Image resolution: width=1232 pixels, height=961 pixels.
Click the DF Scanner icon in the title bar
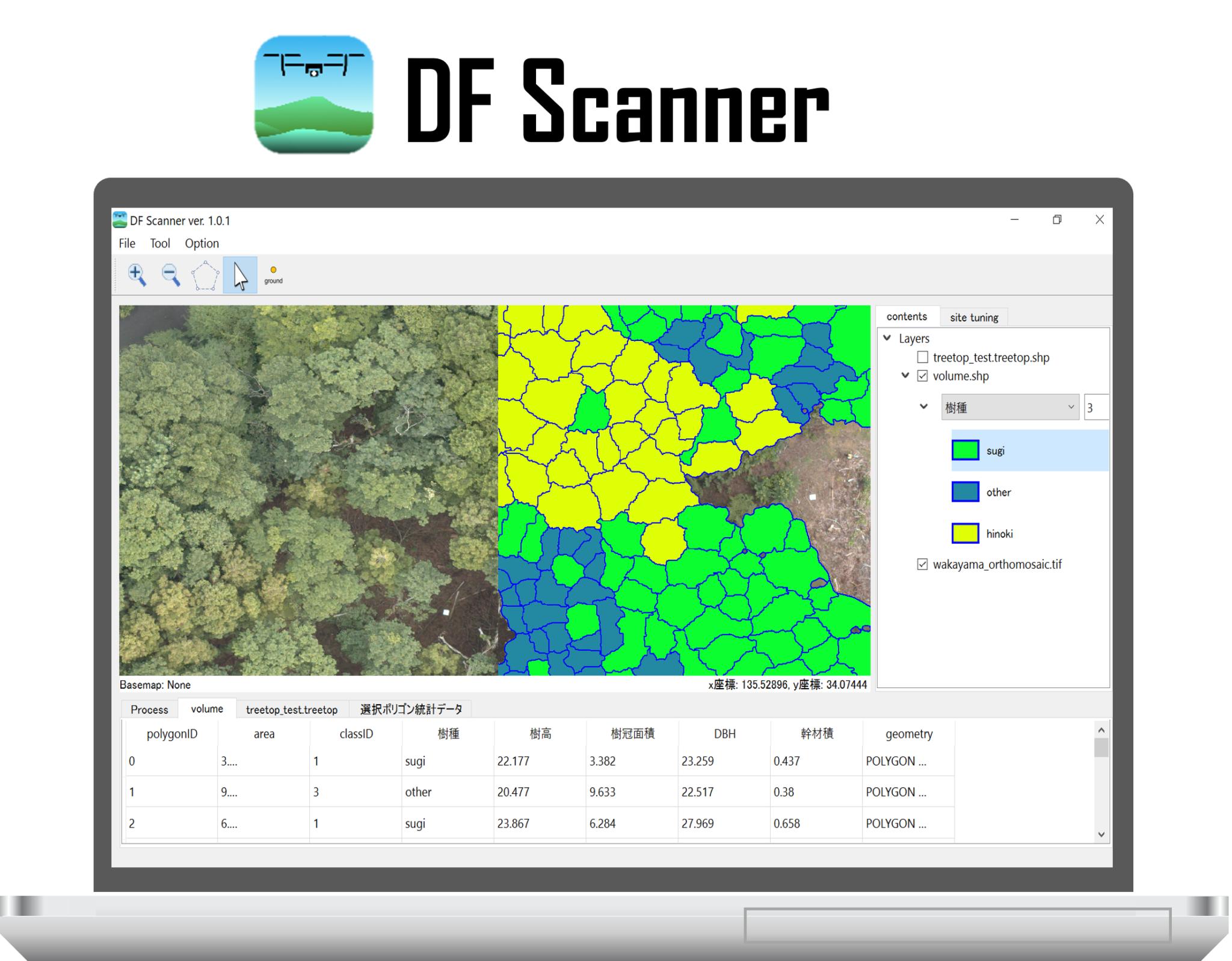(x=120, y=220)
